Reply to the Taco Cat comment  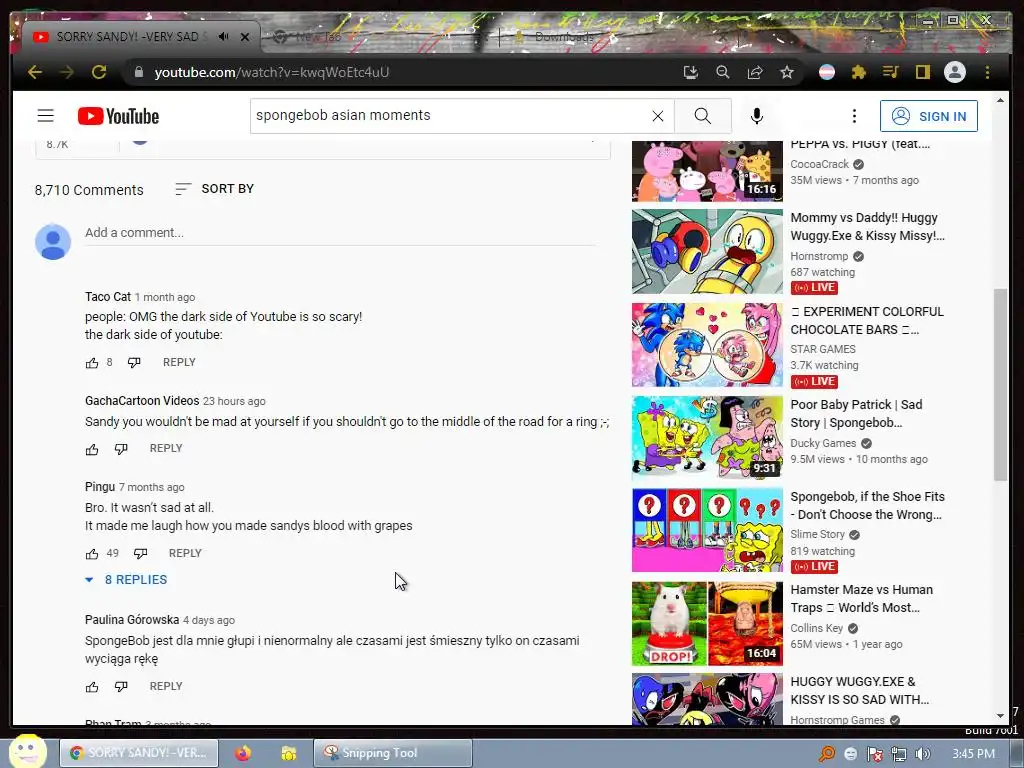click(179, 362)
